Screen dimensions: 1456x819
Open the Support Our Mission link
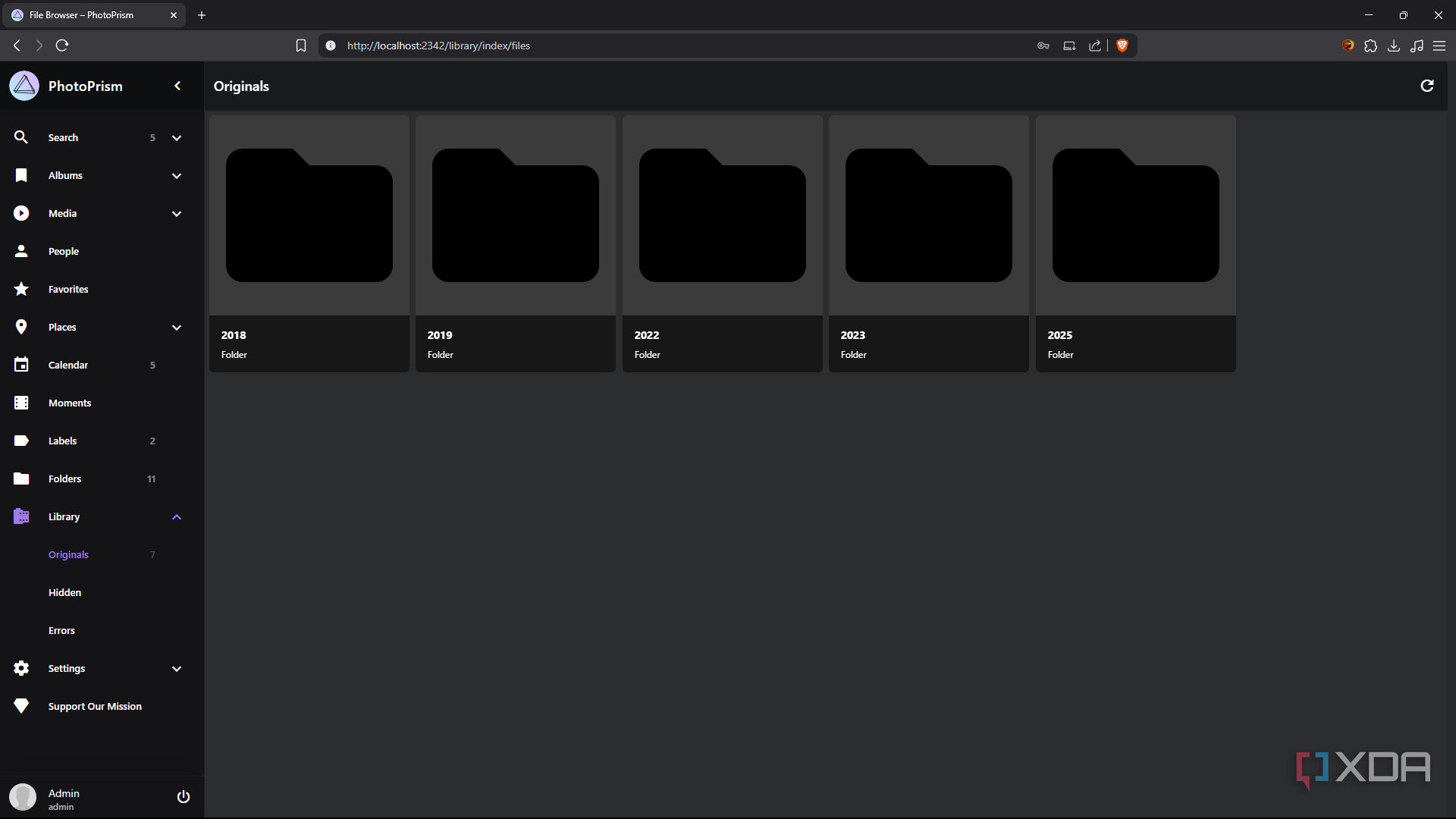pos(95,706)
